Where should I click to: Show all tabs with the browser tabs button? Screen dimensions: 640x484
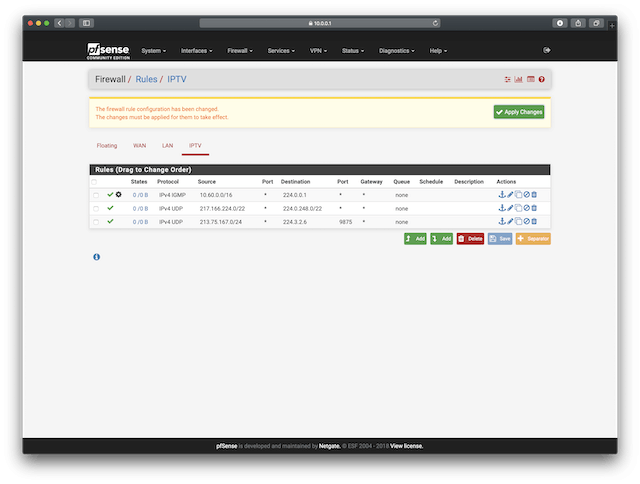(x=596, y=23)
